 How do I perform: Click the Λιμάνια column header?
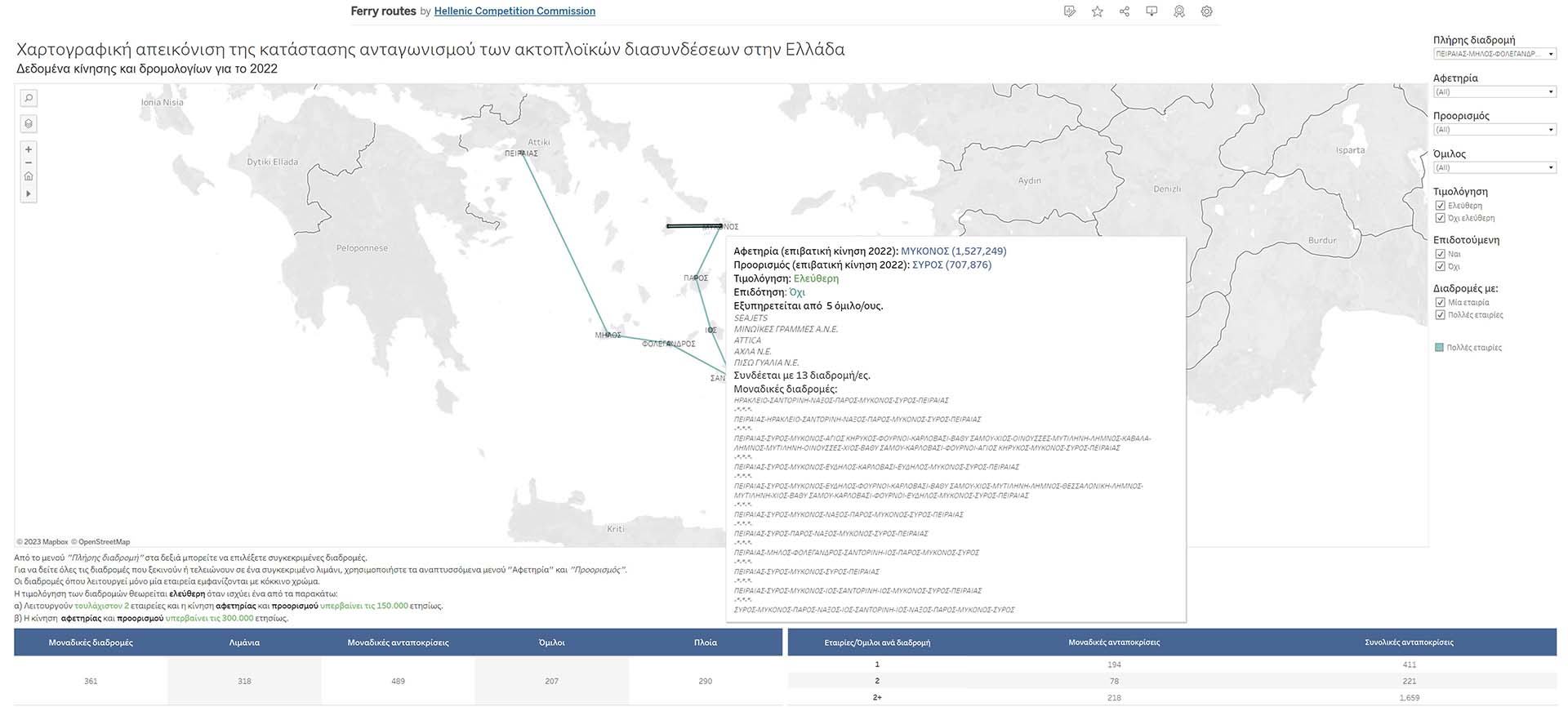tap(244, 643)
